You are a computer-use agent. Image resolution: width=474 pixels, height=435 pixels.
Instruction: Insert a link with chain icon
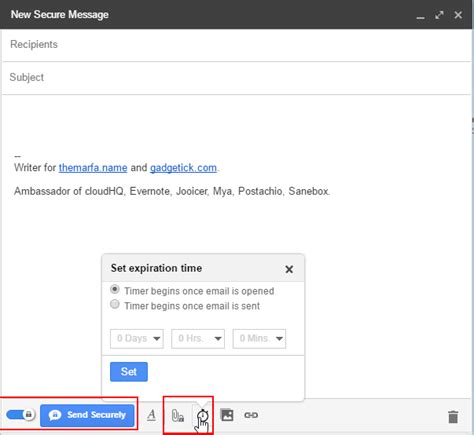click(x=251, y=415)
